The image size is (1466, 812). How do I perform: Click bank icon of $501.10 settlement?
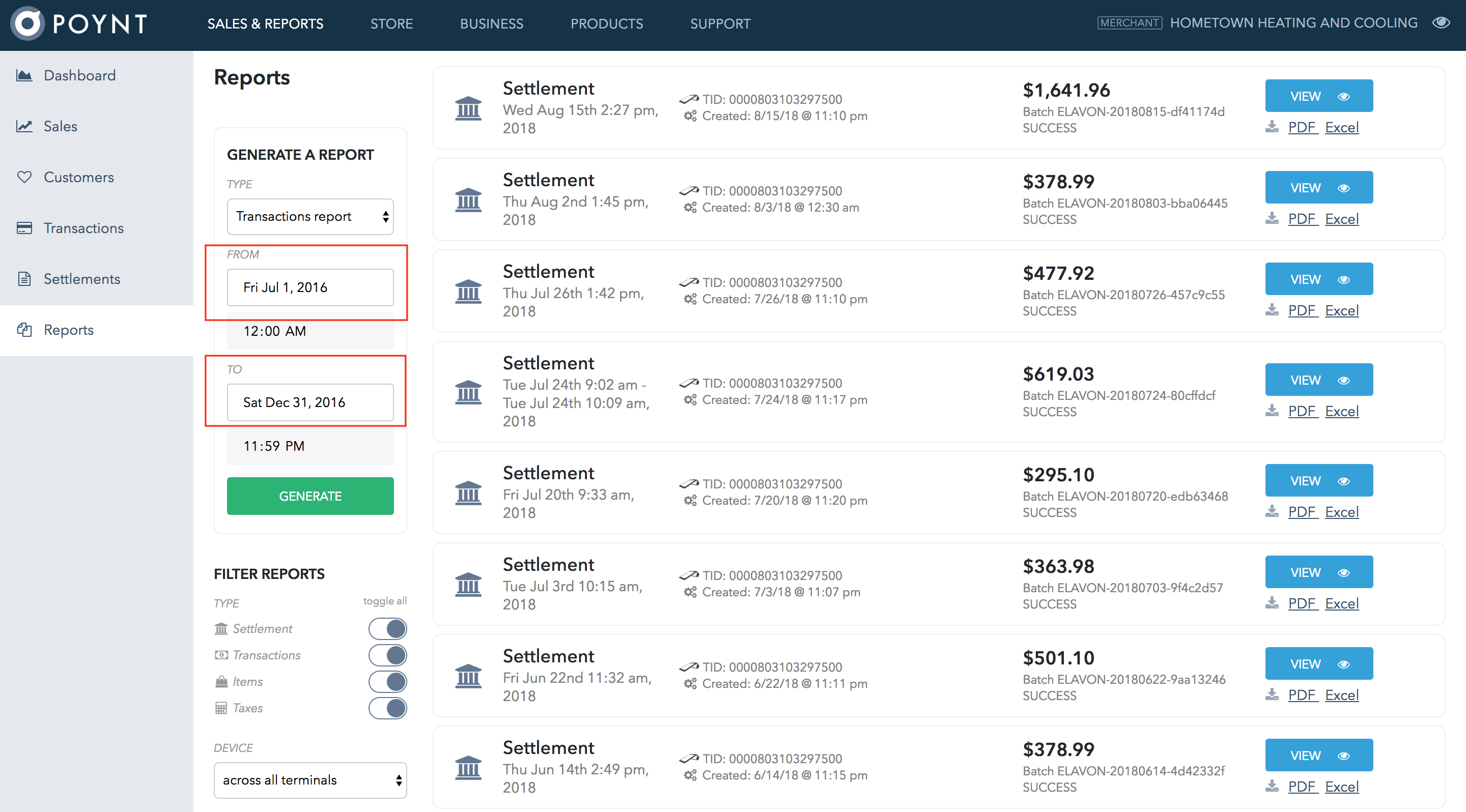tap(468, 676)
